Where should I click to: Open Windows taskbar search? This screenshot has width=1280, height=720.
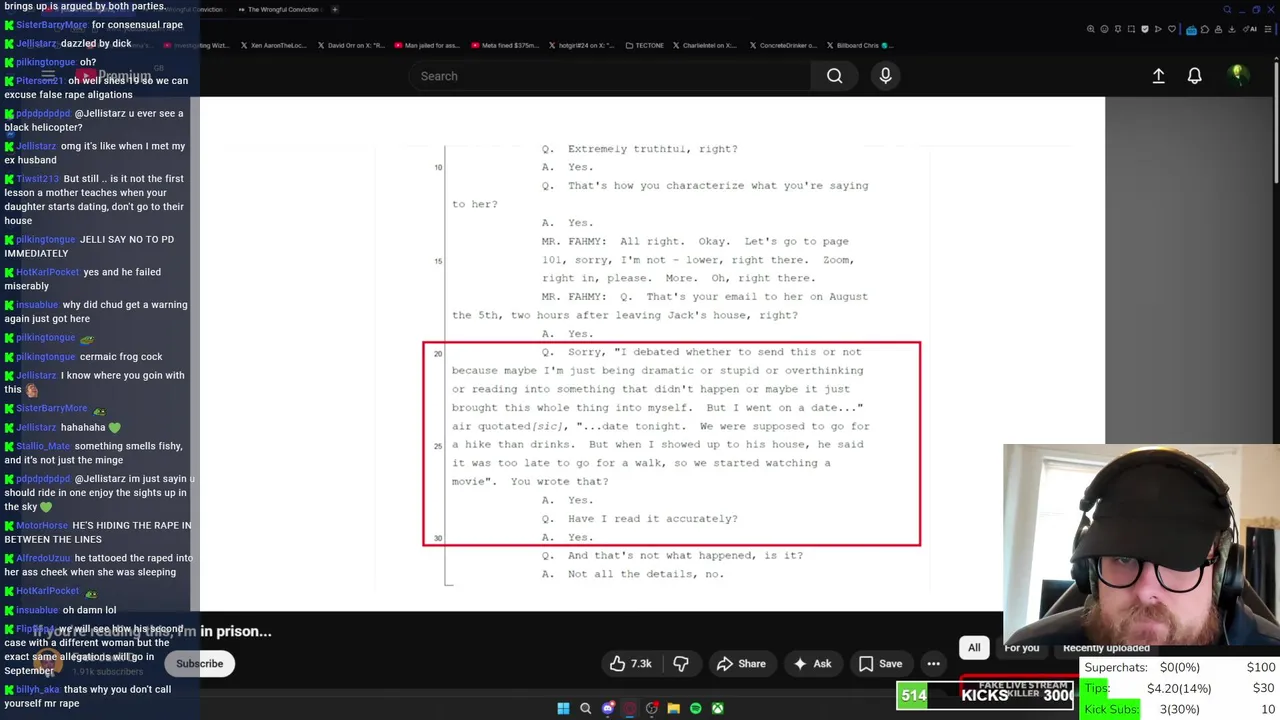click(585, 708)
